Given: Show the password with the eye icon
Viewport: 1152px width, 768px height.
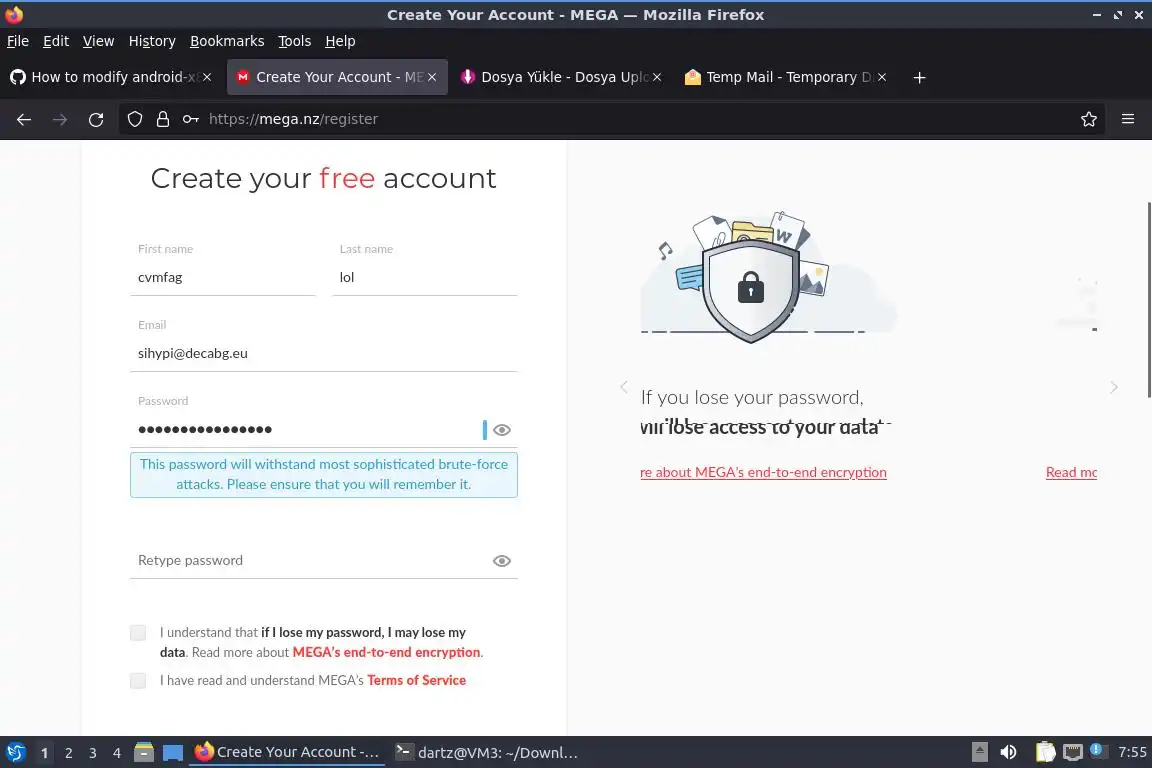Looking at the screenshot, I should 502,430.
